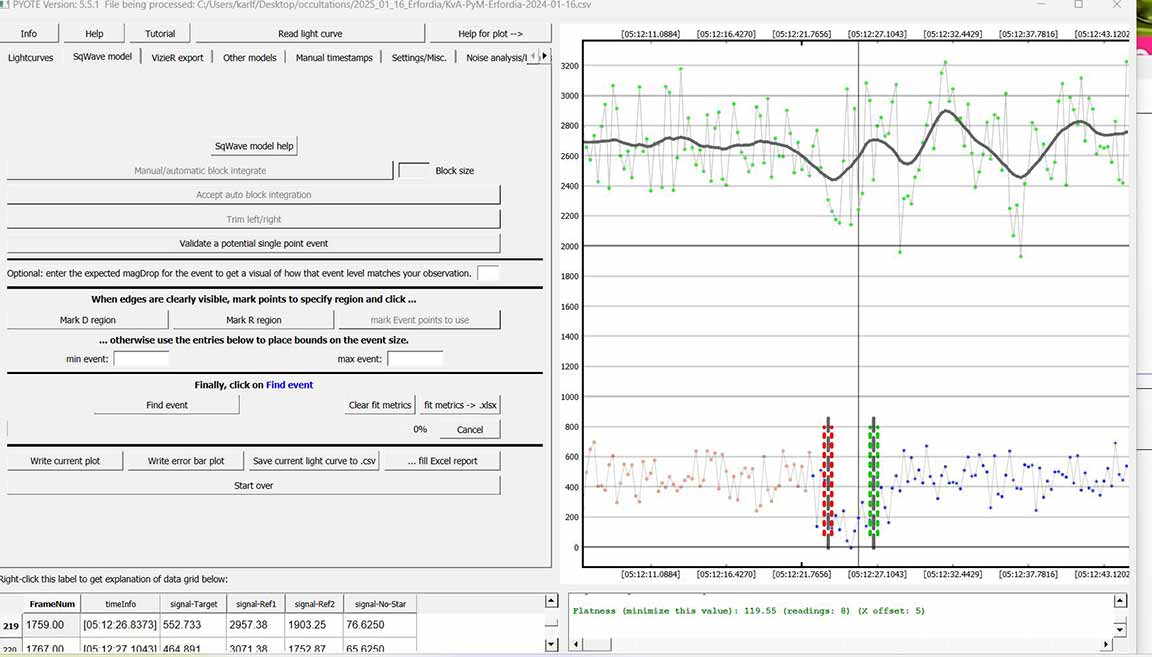
Task: Click the Trim left/right button
Action: point(253,219)
